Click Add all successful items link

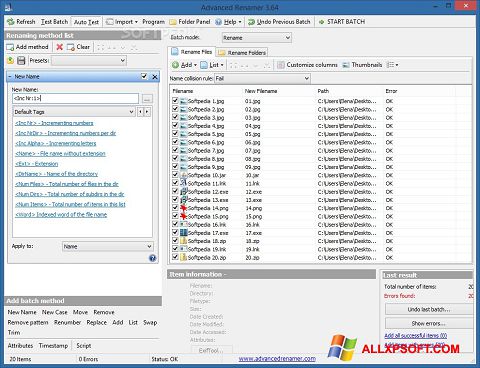[x=416, y=335]
